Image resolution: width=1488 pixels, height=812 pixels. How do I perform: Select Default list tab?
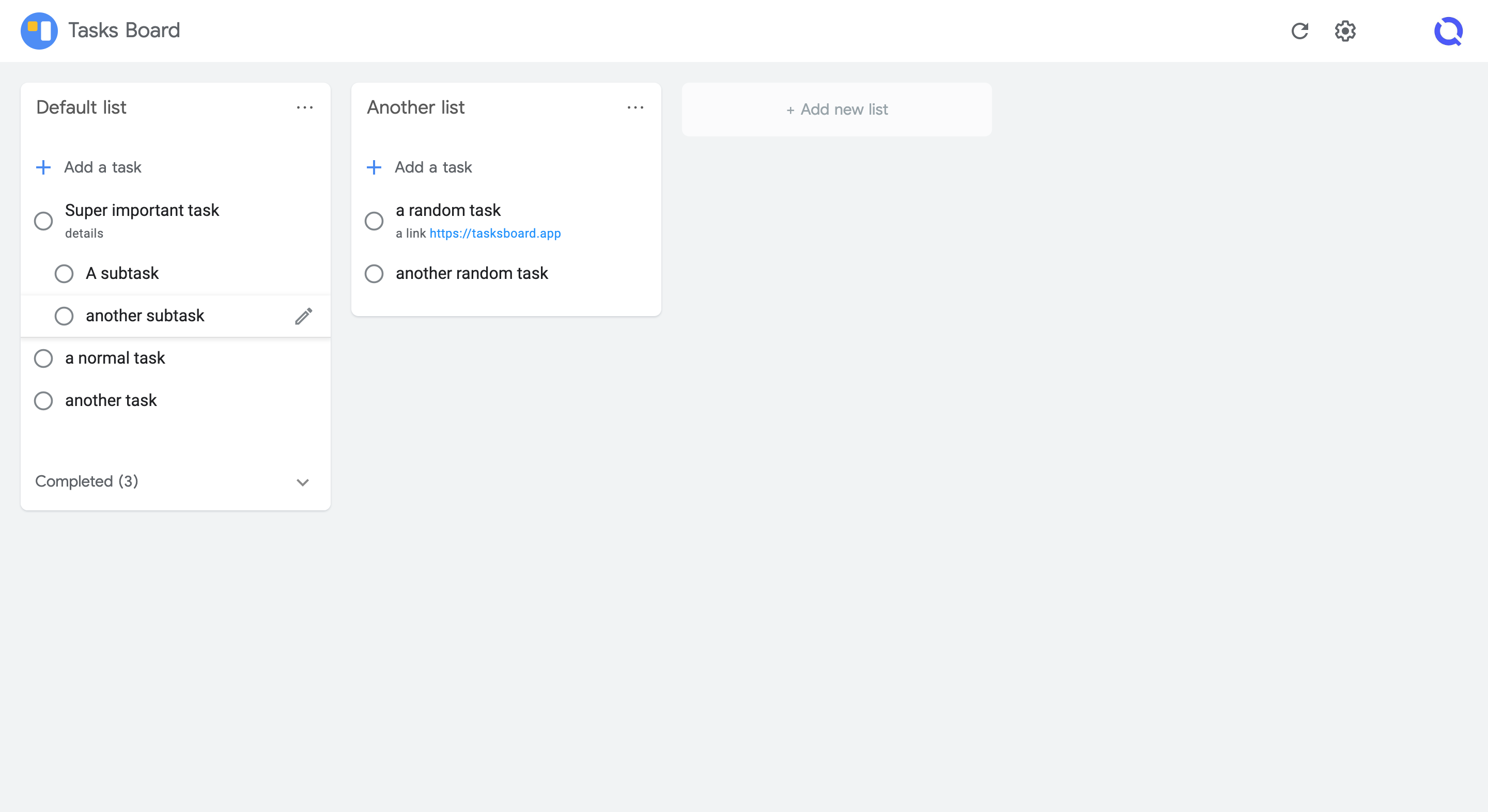(81, 108)
